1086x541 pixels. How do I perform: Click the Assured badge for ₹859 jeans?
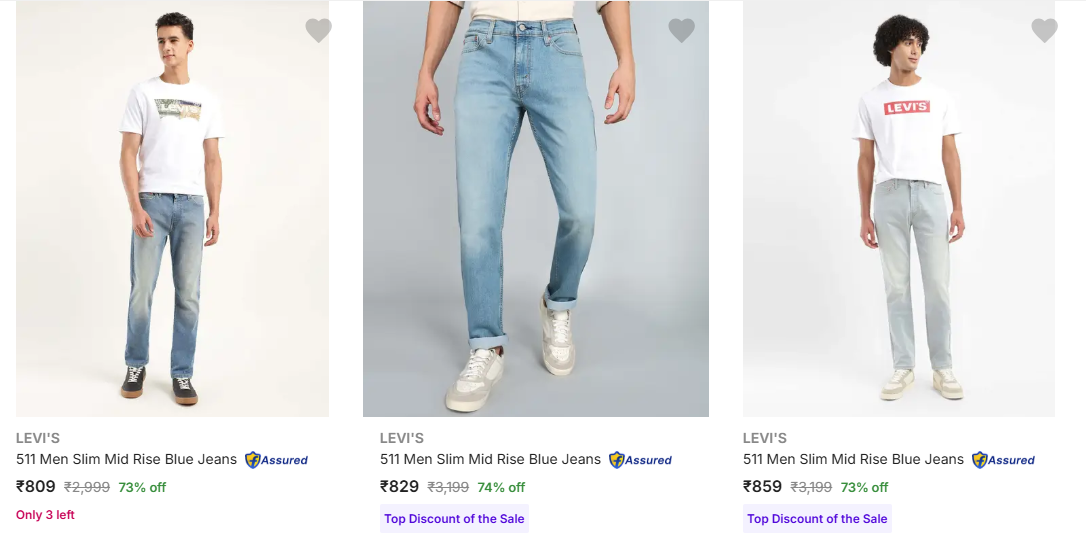point(1004,460)
